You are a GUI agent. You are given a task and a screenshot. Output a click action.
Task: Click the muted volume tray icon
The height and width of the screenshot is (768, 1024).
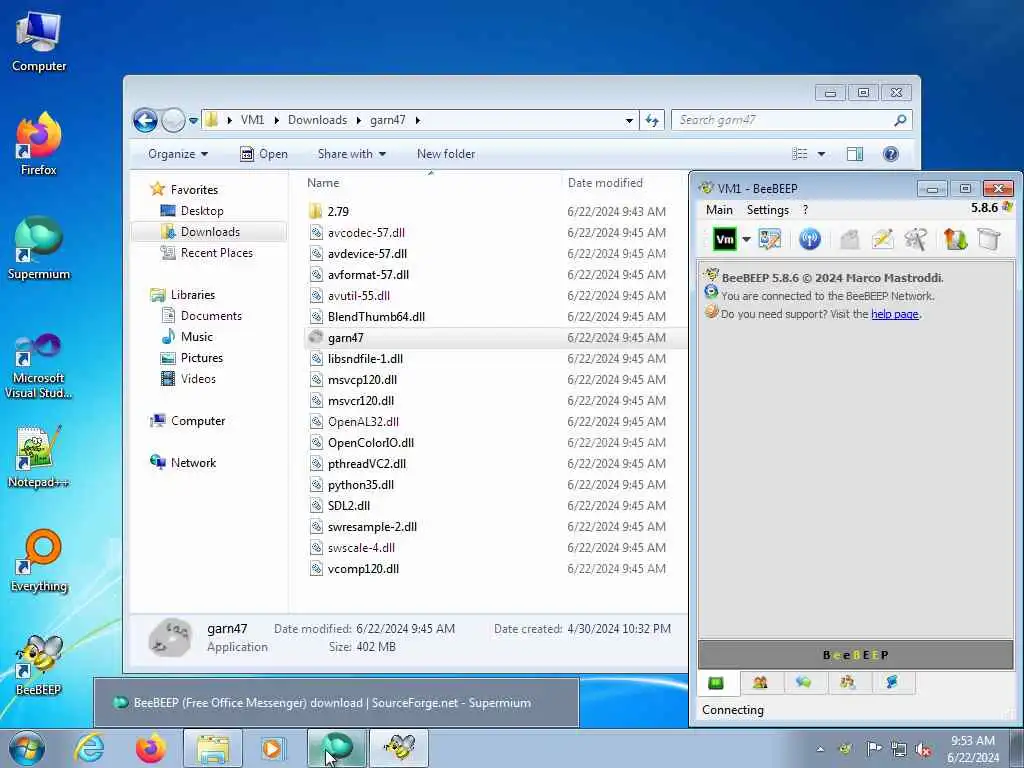923,749
